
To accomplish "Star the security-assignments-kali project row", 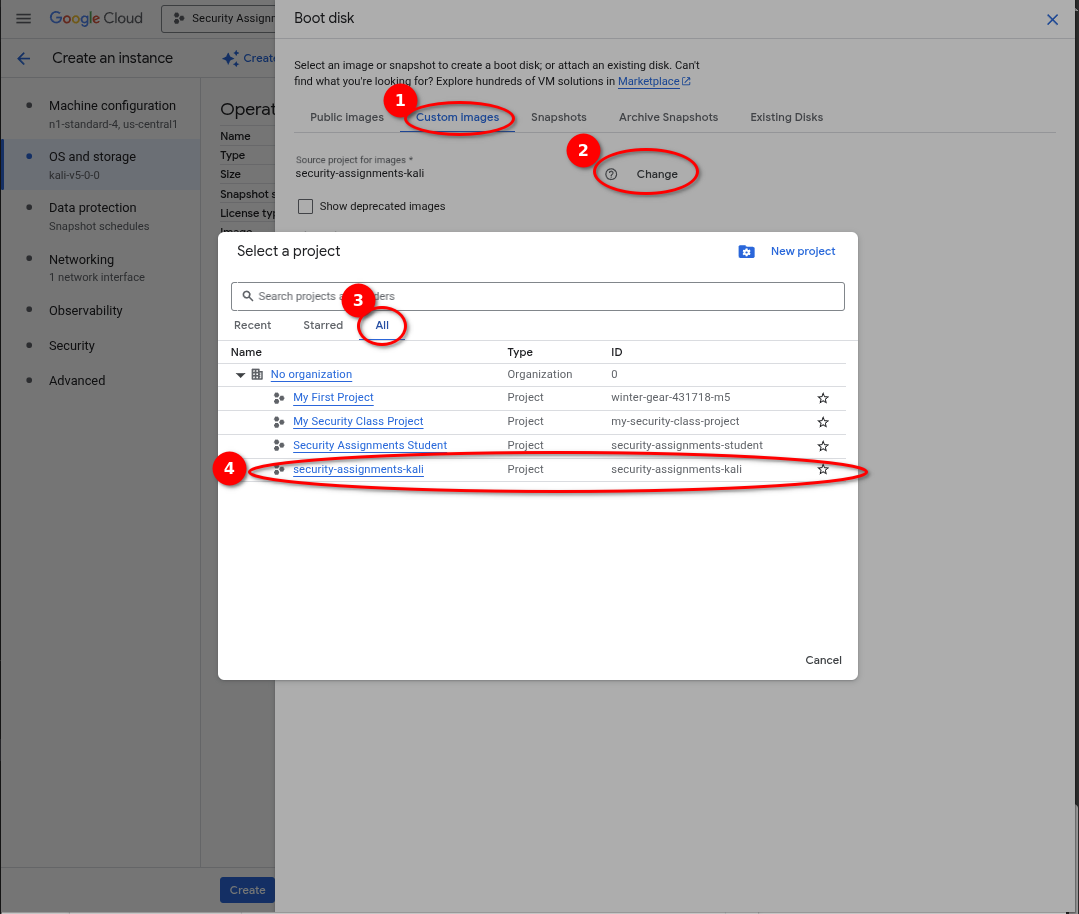I will click(823, 469).
